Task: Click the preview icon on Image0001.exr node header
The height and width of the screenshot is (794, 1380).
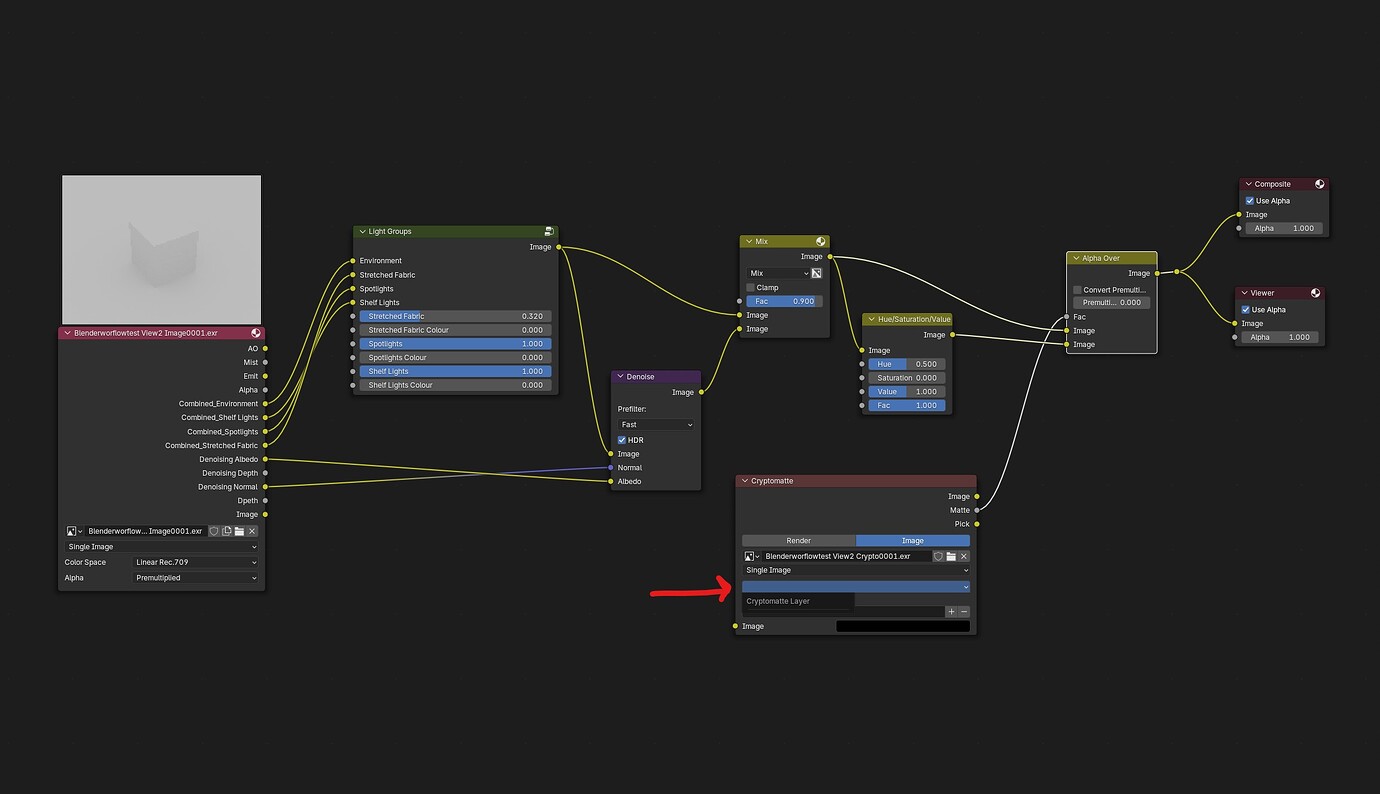Action: point(256,333)
